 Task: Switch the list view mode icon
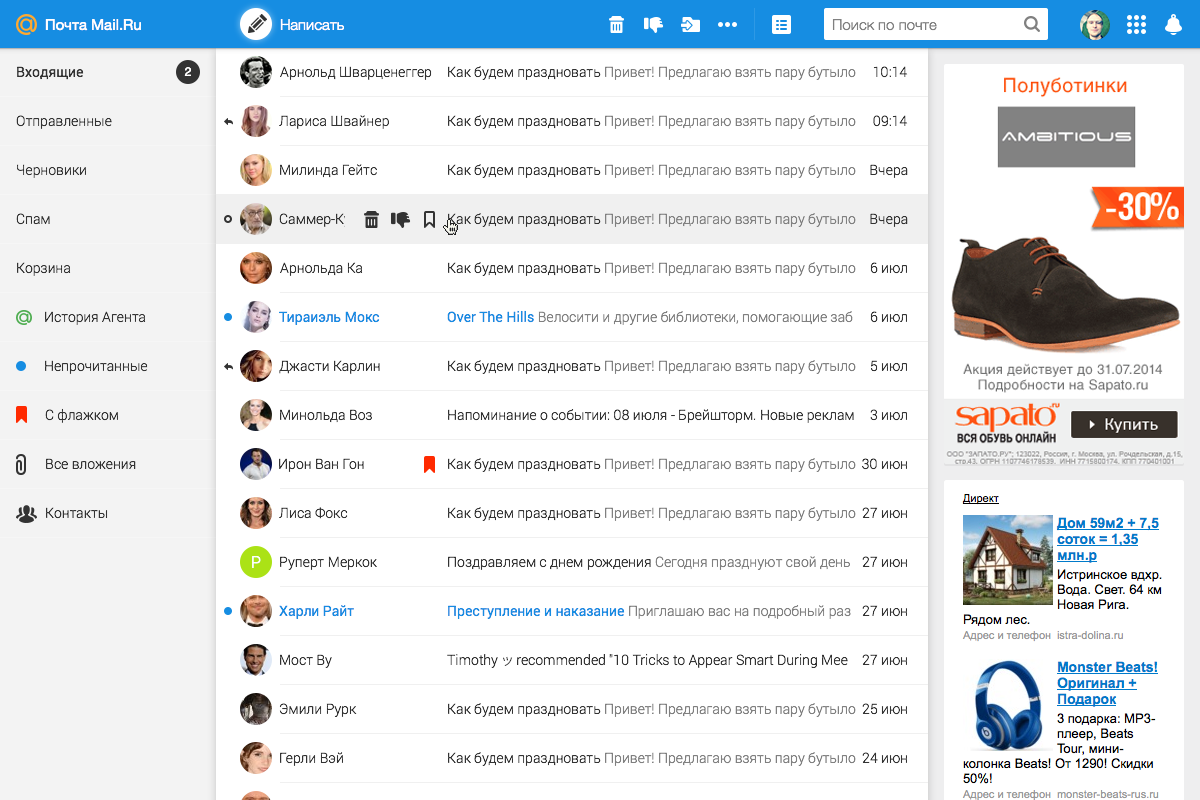point(782,25)
